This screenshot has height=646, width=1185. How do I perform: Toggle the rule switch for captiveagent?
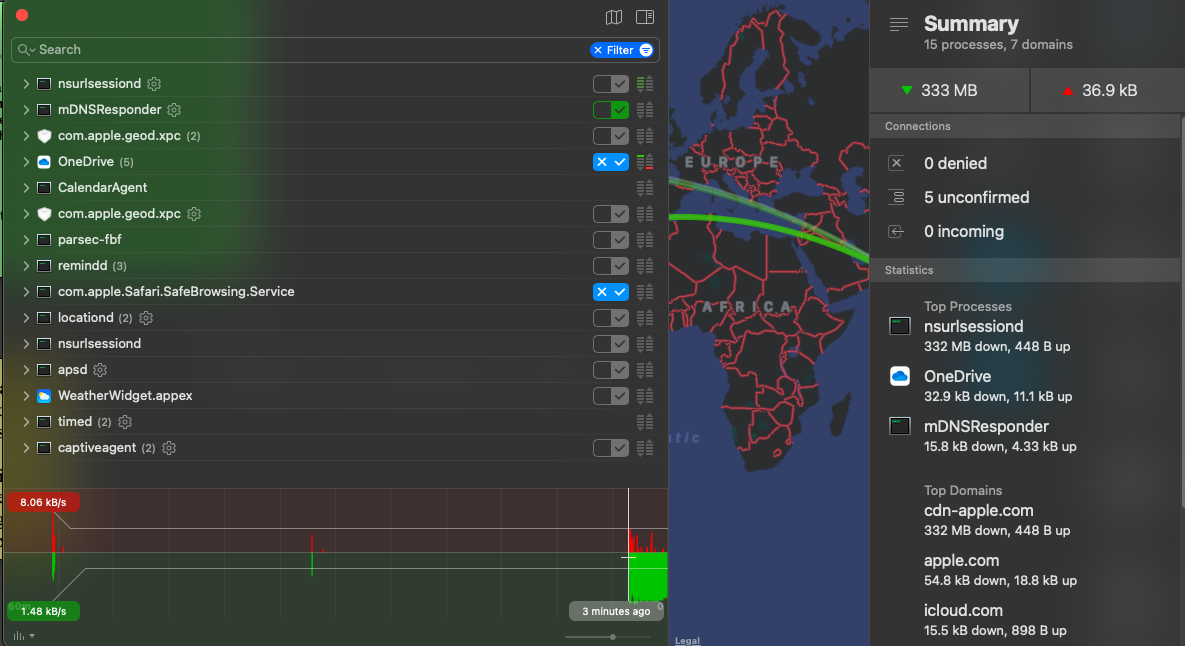pos(611,448)
